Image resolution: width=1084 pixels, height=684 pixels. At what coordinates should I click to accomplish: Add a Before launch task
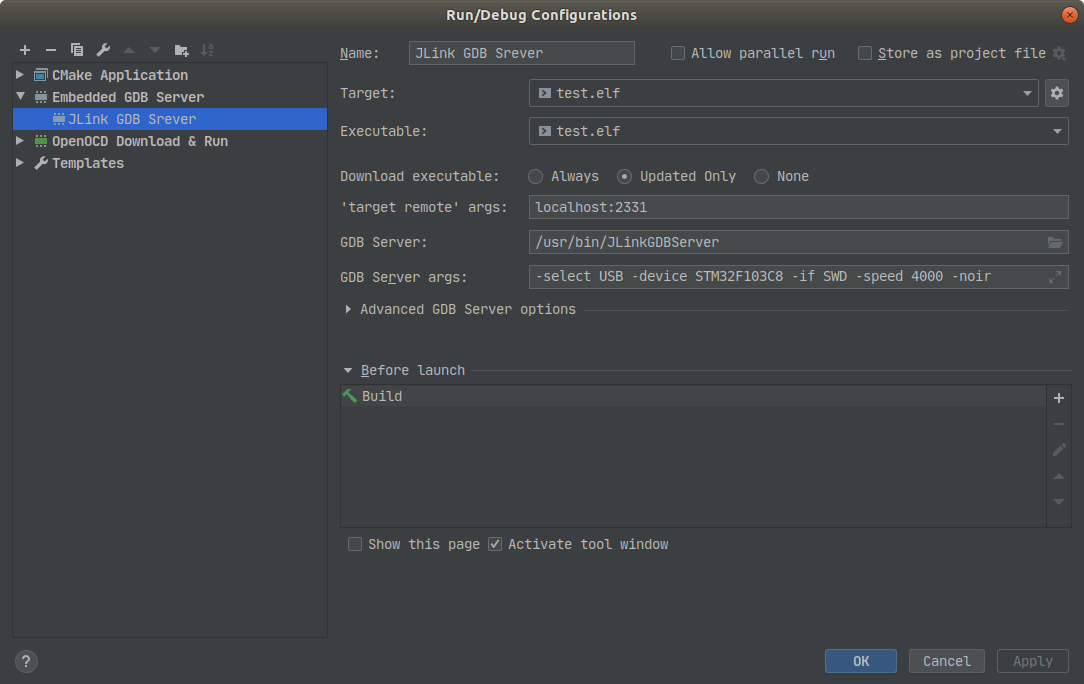pos(1058,398)
